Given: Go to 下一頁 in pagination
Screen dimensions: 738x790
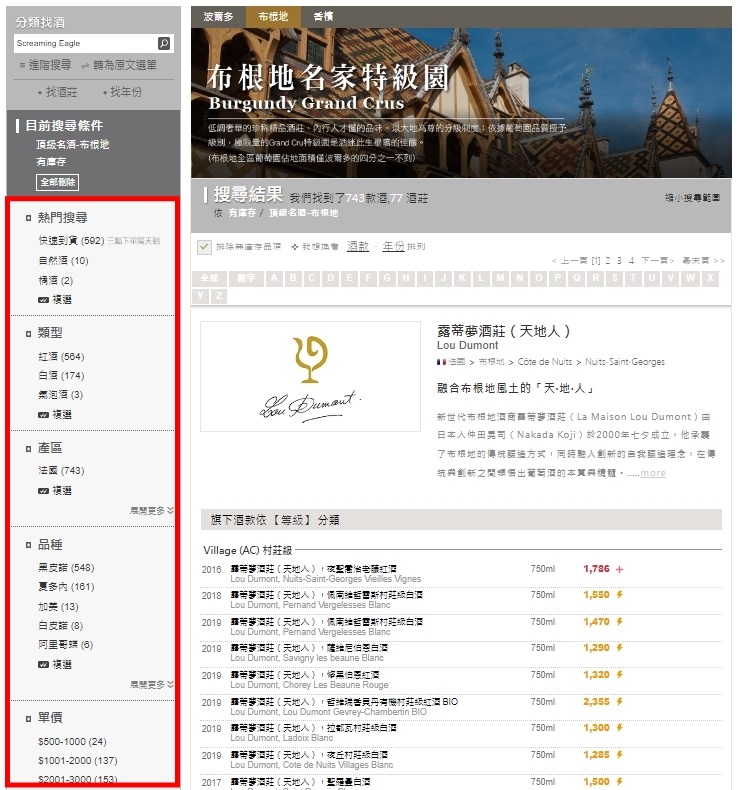Looking at the screenshot, I should click(657, 260).
